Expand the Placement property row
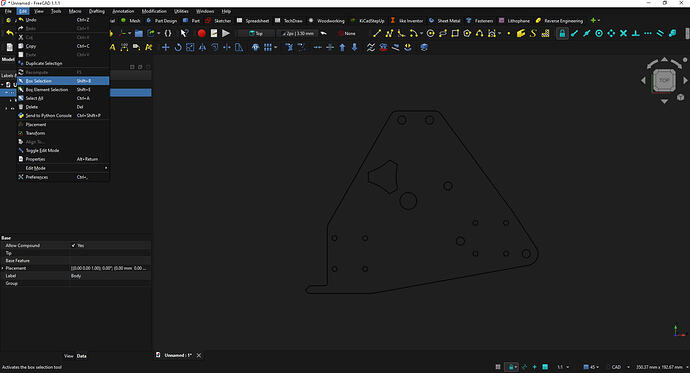 coord(3,268)
